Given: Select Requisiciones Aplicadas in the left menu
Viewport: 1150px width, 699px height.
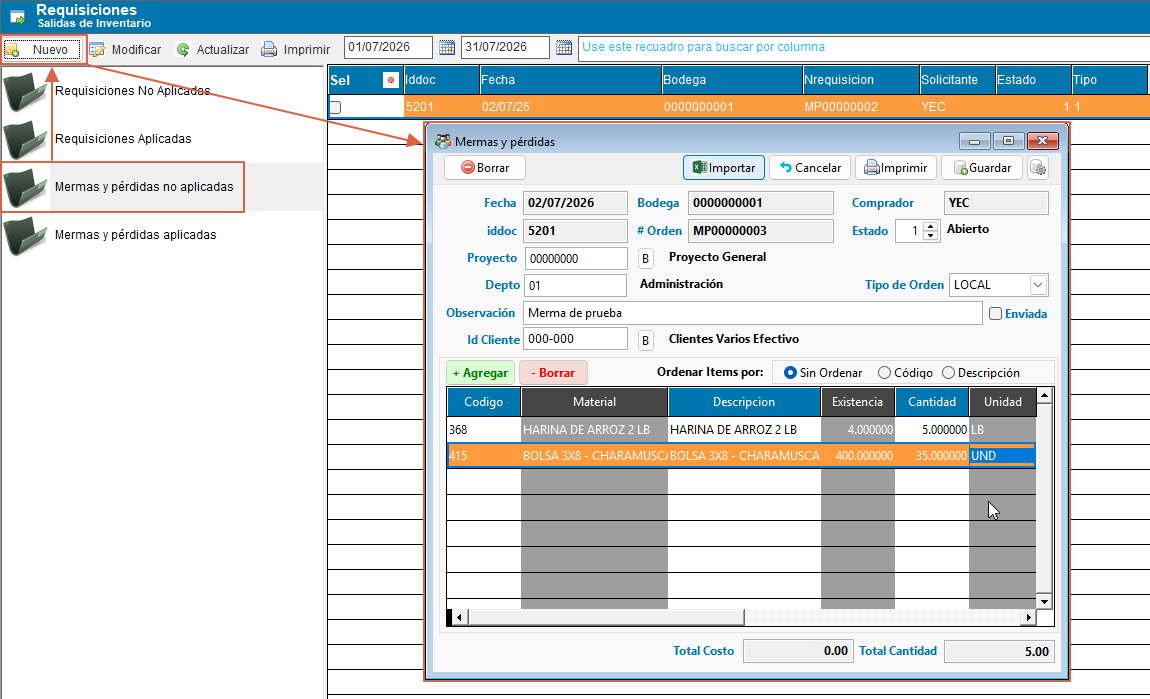Looking at the screenshot, I should [123, 139].
